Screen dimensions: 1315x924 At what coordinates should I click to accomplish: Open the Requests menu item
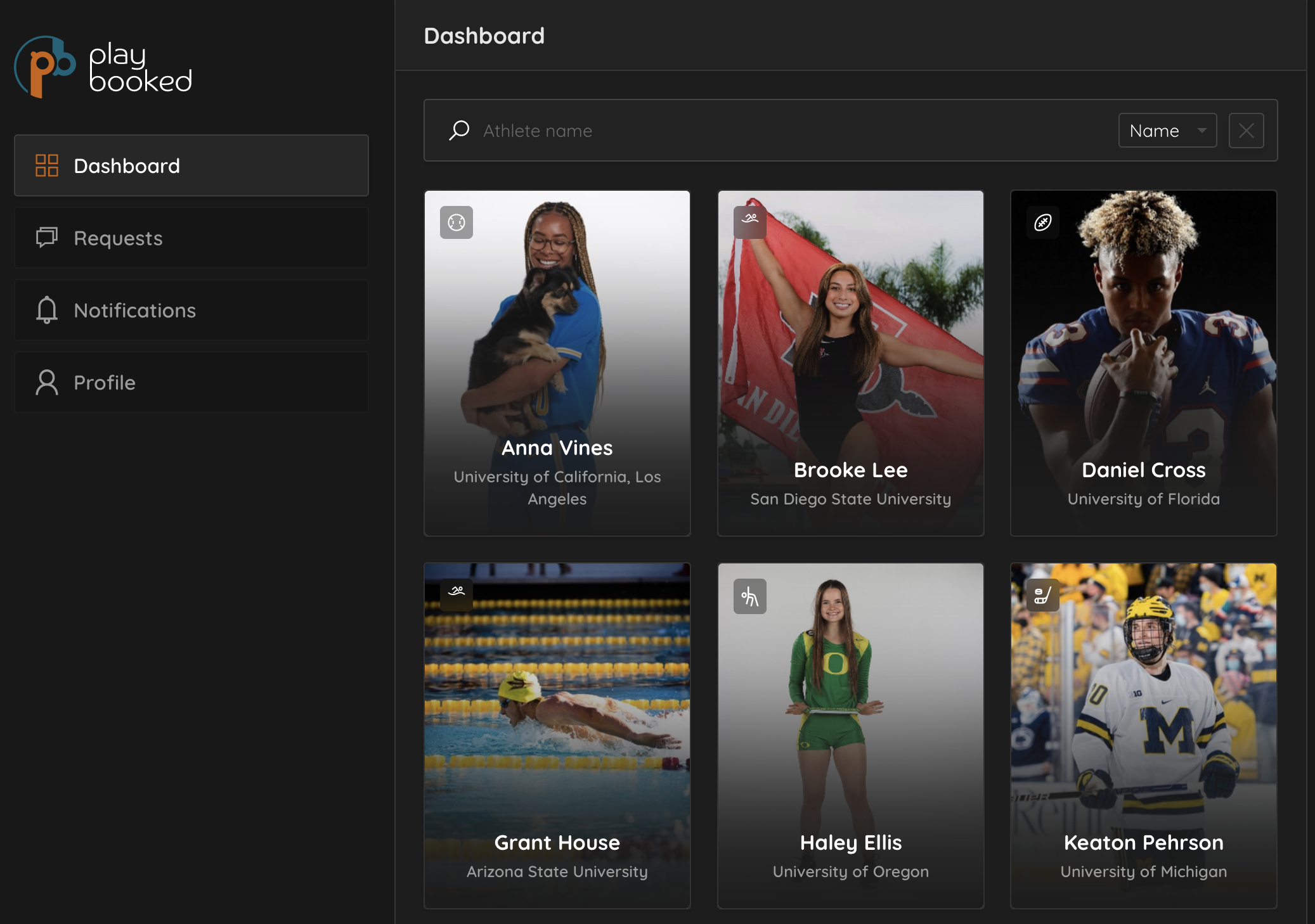191,238
